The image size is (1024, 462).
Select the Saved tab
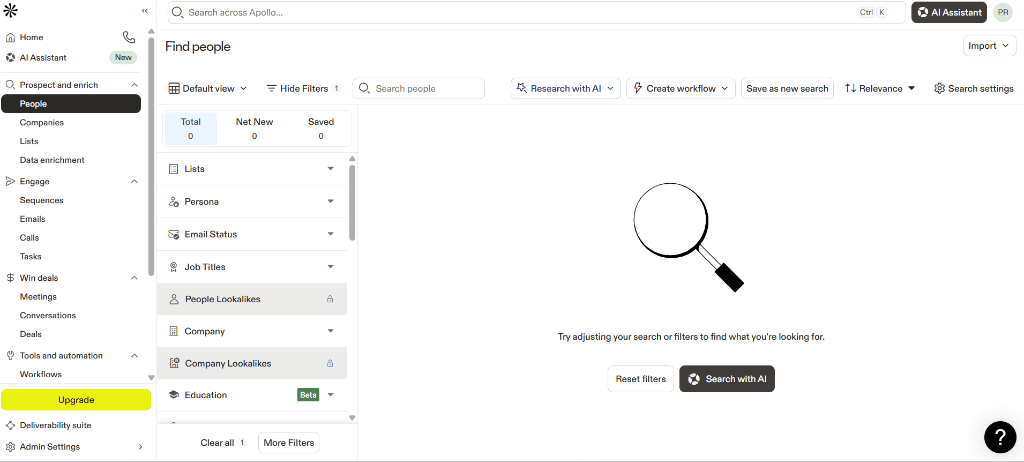point(321,129)
